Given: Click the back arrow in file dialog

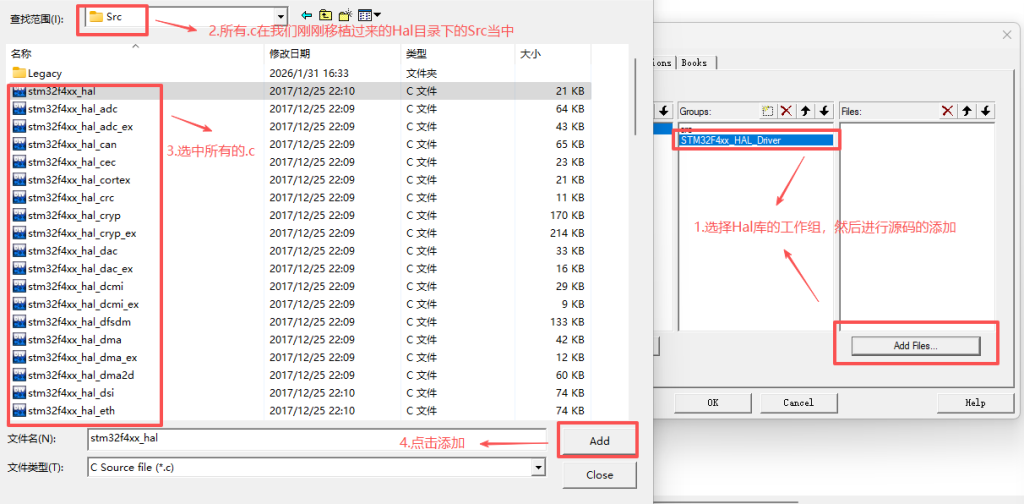Looking at the screenshot, I should [x=307, y=15].
